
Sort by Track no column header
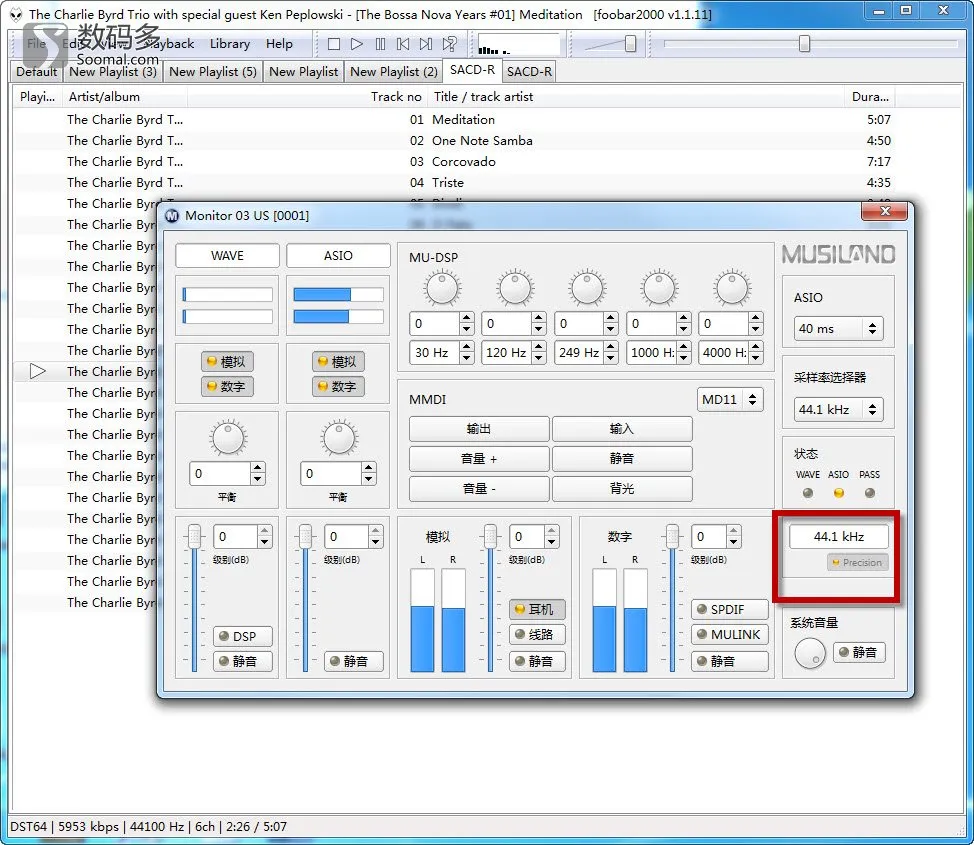[x=396, y=96]
